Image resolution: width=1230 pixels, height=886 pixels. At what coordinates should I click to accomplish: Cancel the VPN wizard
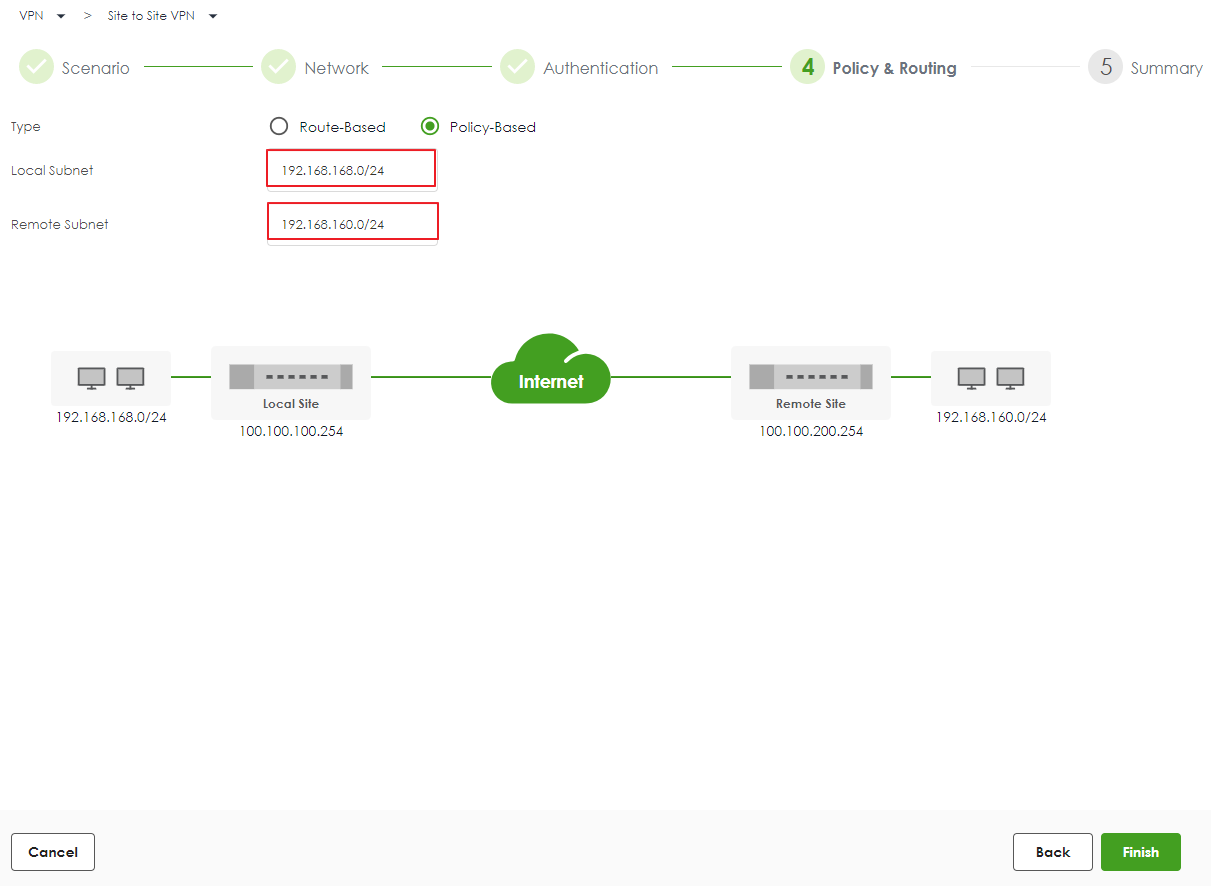(53, 852)
